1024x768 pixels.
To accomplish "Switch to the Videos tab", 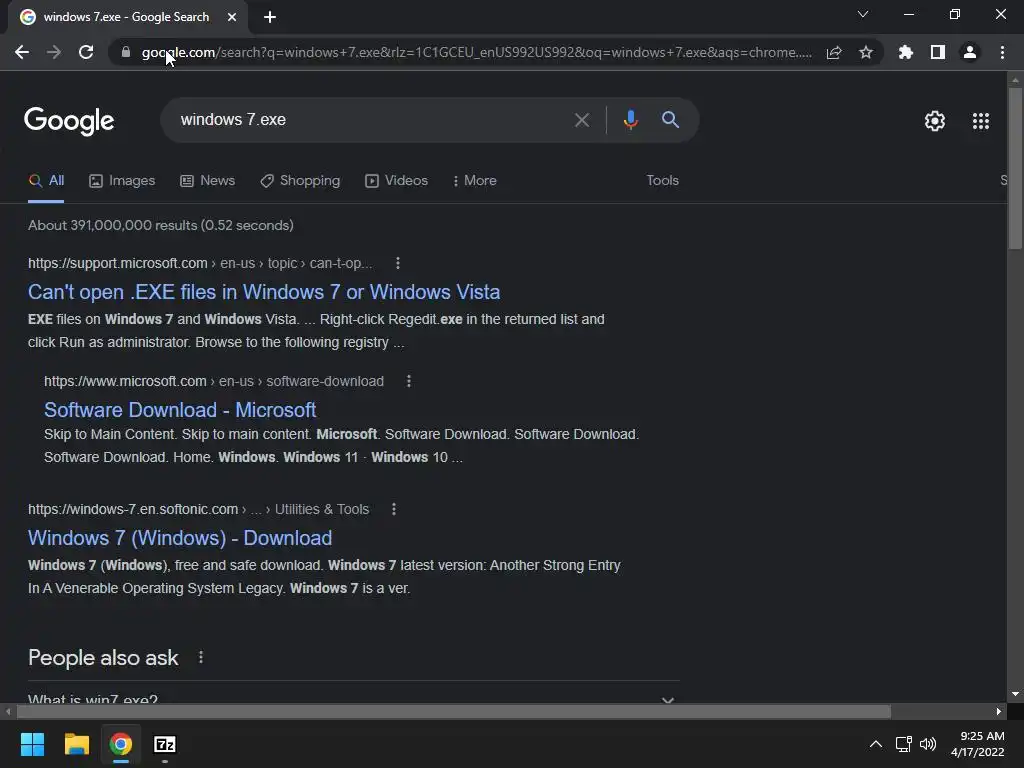I will tap(396, 181).
